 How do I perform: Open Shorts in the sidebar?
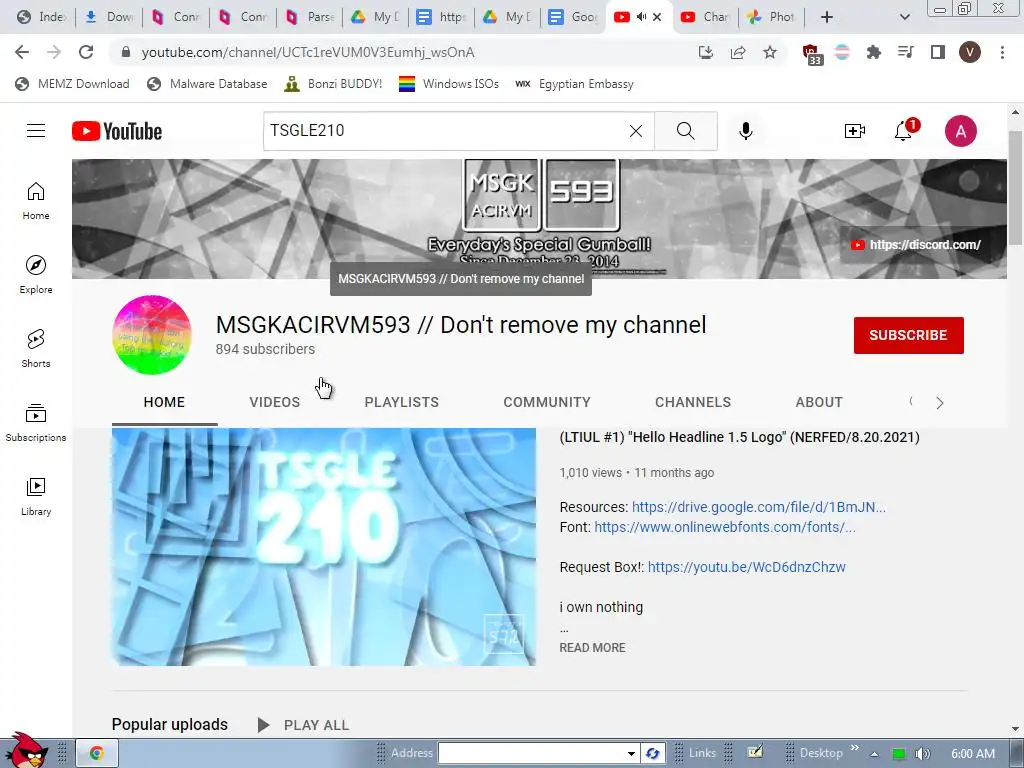coord(36,348)
